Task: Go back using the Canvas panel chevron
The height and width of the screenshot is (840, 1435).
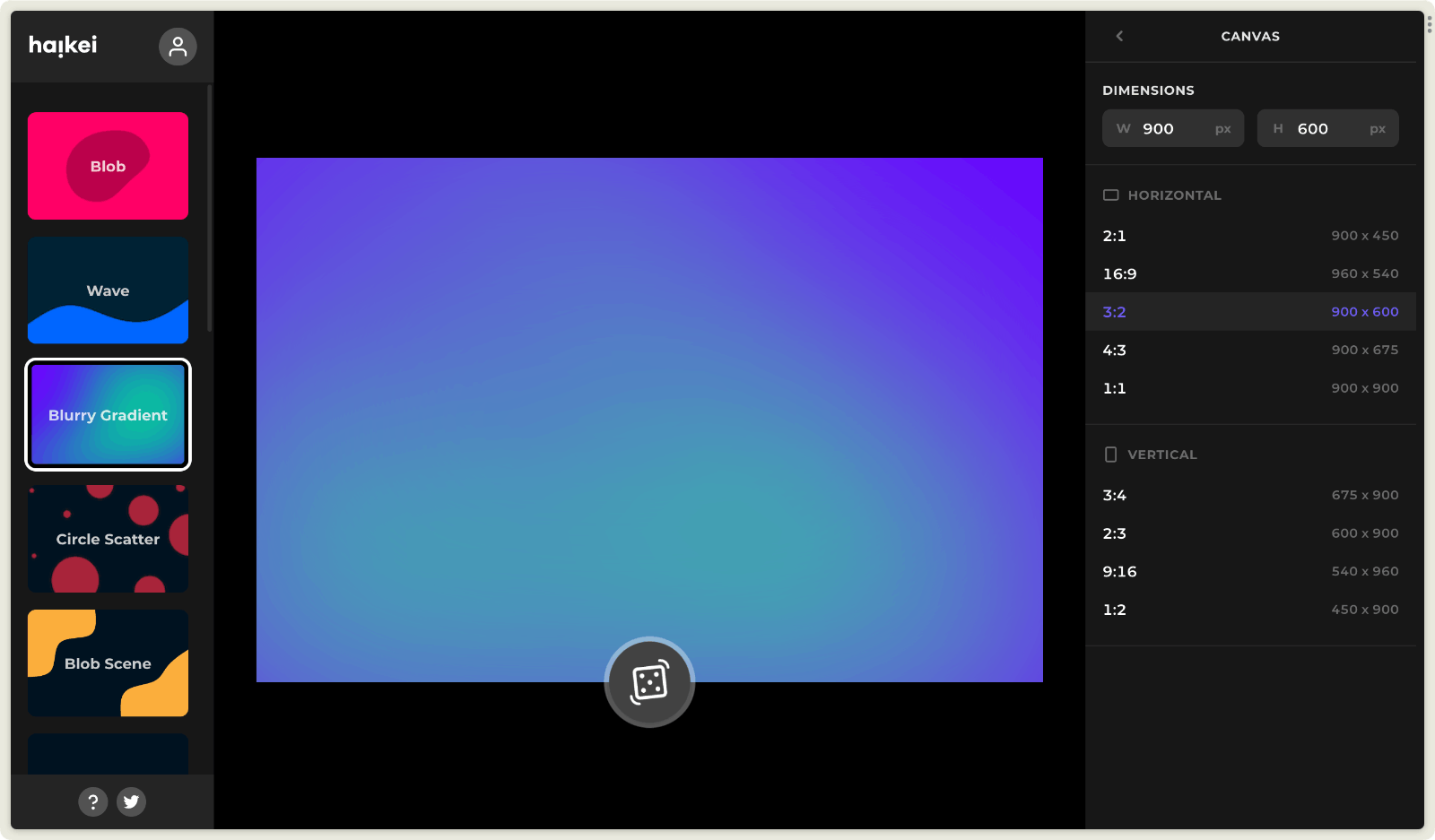Action: [x=1119, y=36]
